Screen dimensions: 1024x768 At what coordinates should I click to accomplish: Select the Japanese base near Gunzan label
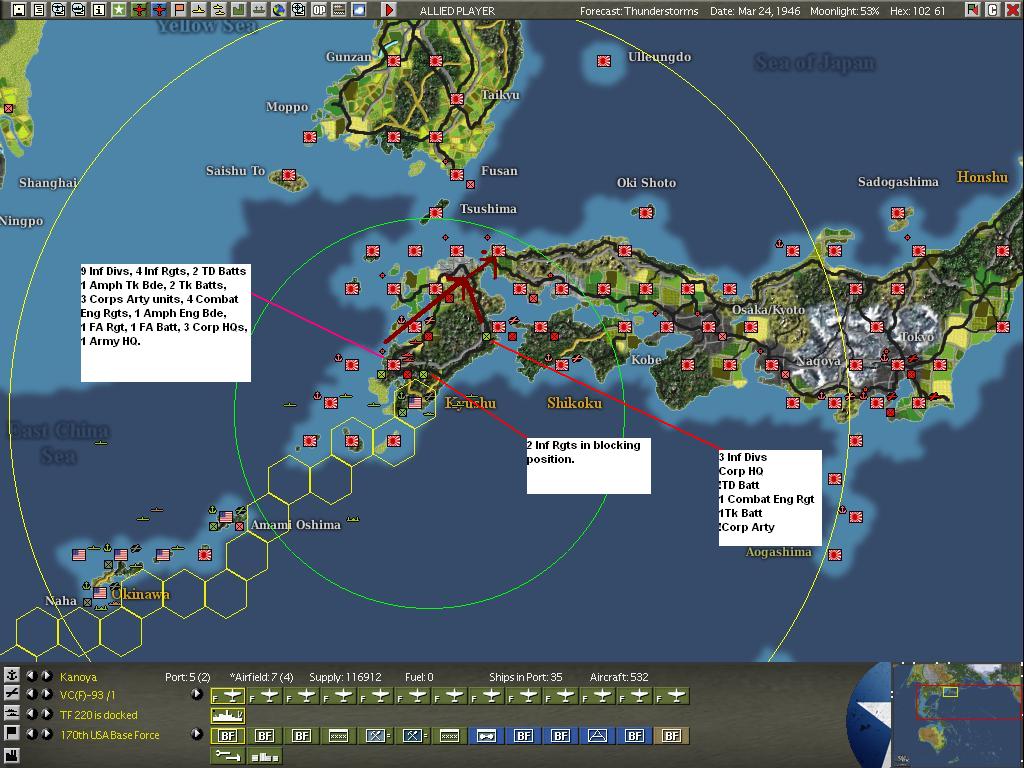coord(393,61)
